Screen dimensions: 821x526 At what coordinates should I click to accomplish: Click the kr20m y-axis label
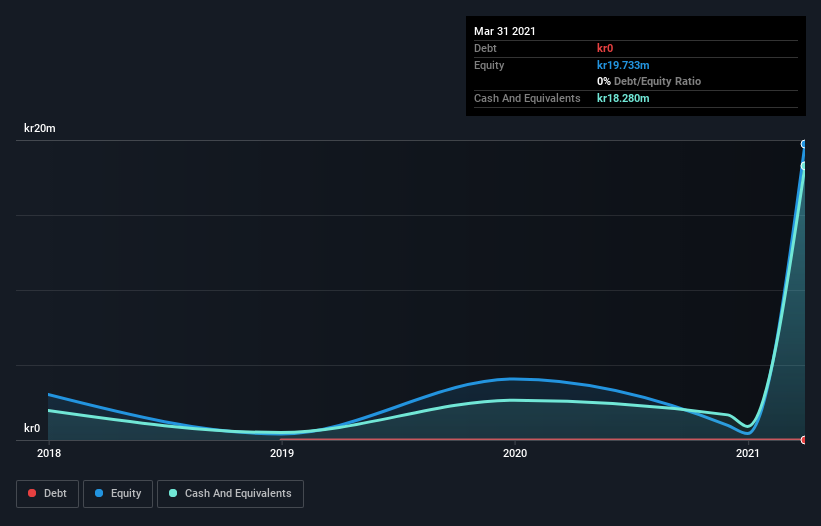click(x=40, y=128)
